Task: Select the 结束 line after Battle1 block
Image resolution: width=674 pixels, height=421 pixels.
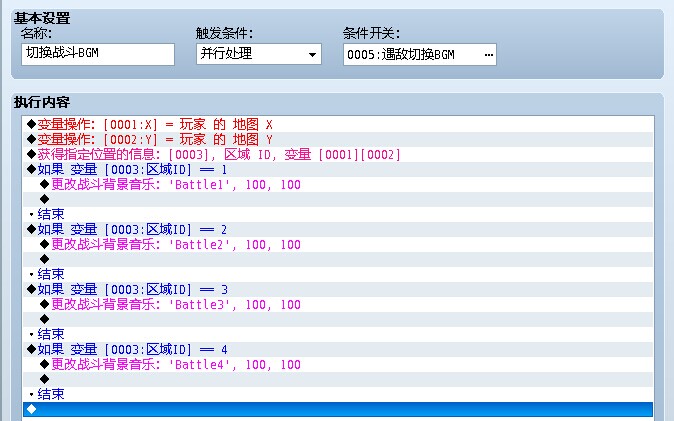Action: (x=338, y=215)
